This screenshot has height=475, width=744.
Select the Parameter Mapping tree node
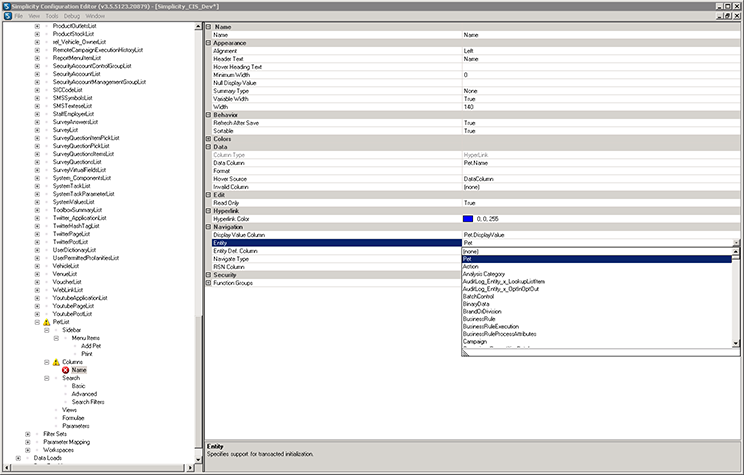(66, 442)
